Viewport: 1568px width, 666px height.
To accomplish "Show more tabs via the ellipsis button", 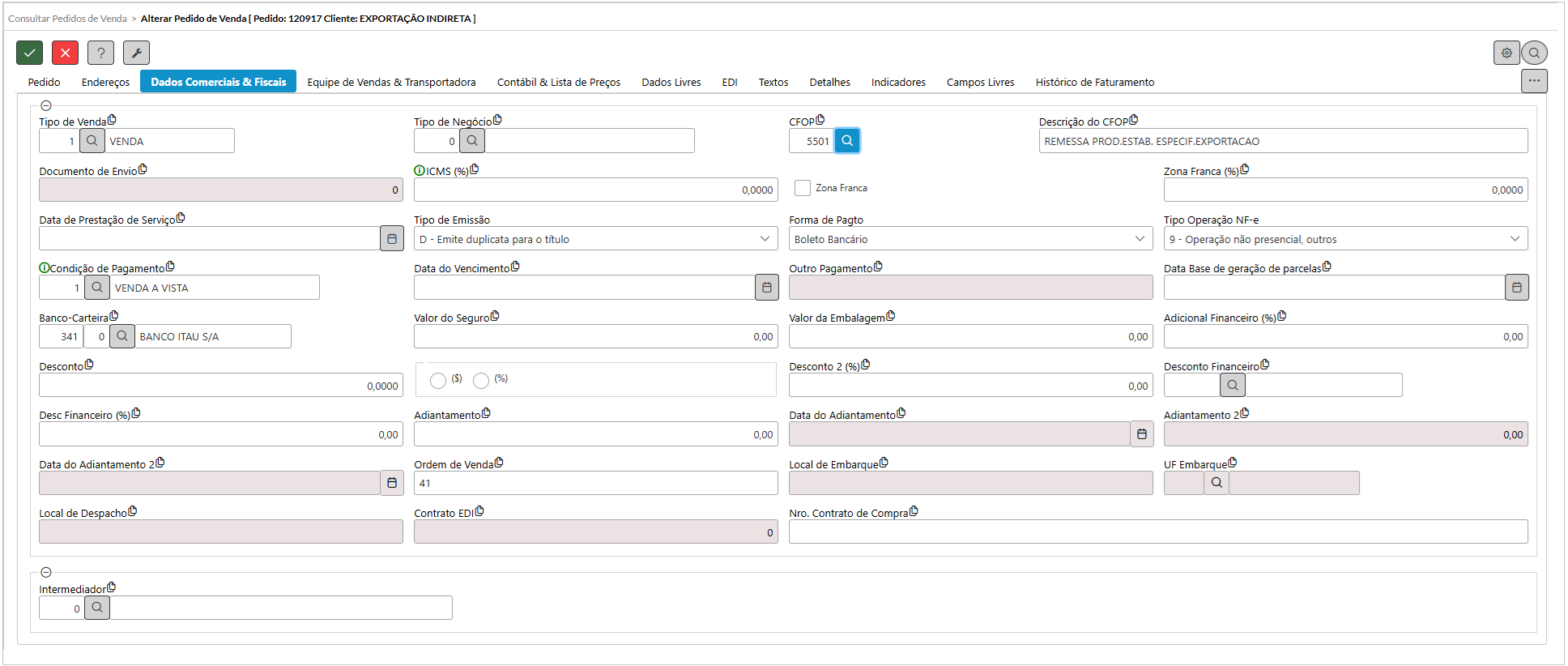I will click(1534, 81).
